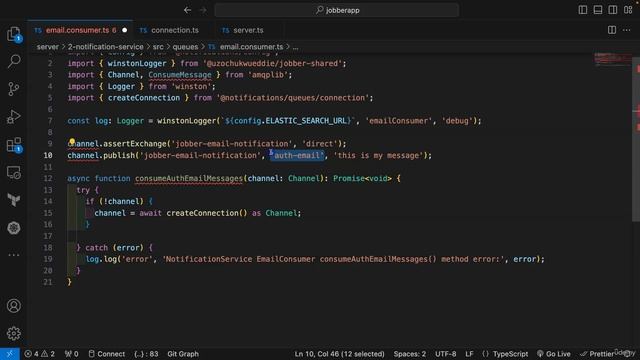This screenshot has height=360, width=640.
Task: Open Run and Debug view
Action: [x=14, y=117]
